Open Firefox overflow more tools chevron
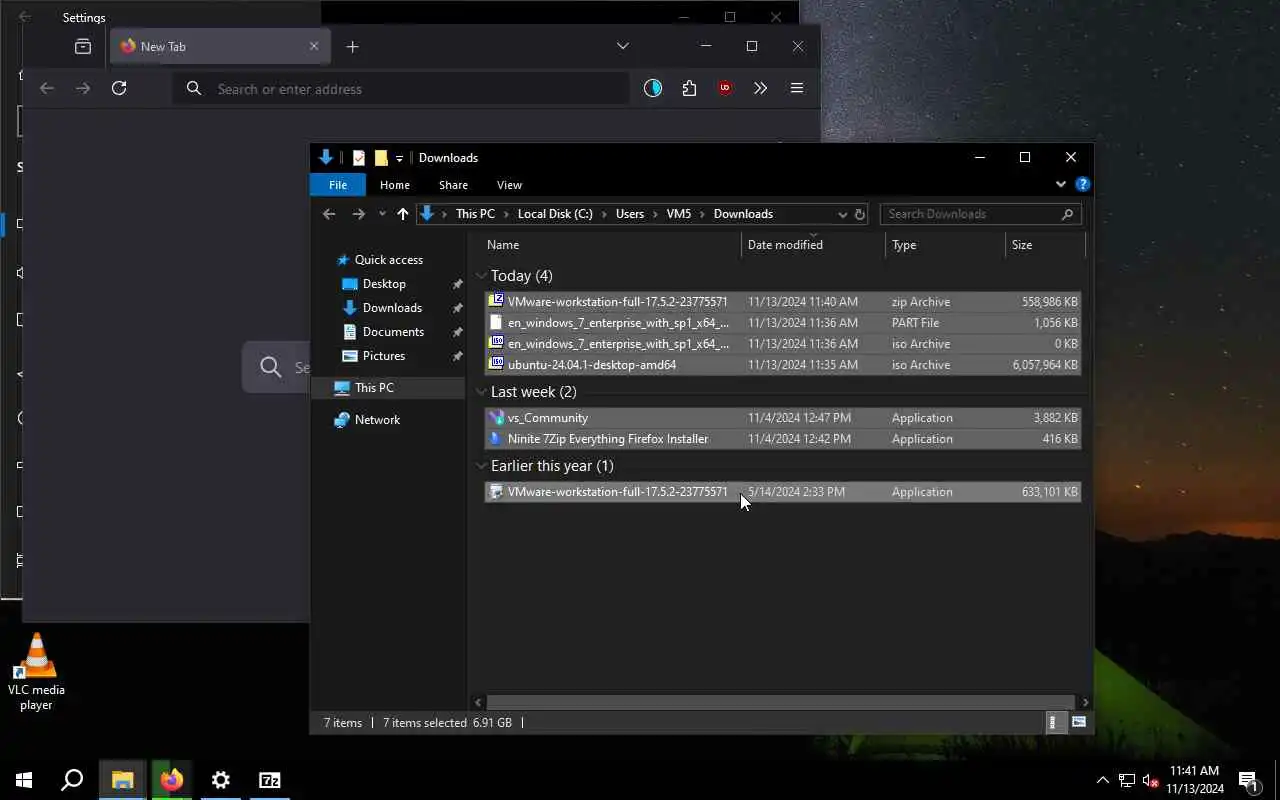The width and height of the screenshot is (1280, 800). coord(761,88)
